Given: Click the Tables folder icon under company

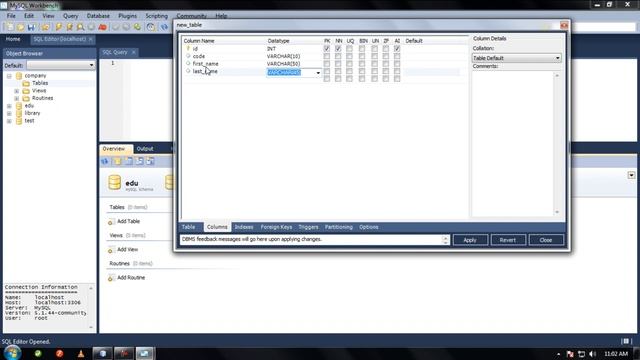Looking at the screenshot, I should 26,83.
